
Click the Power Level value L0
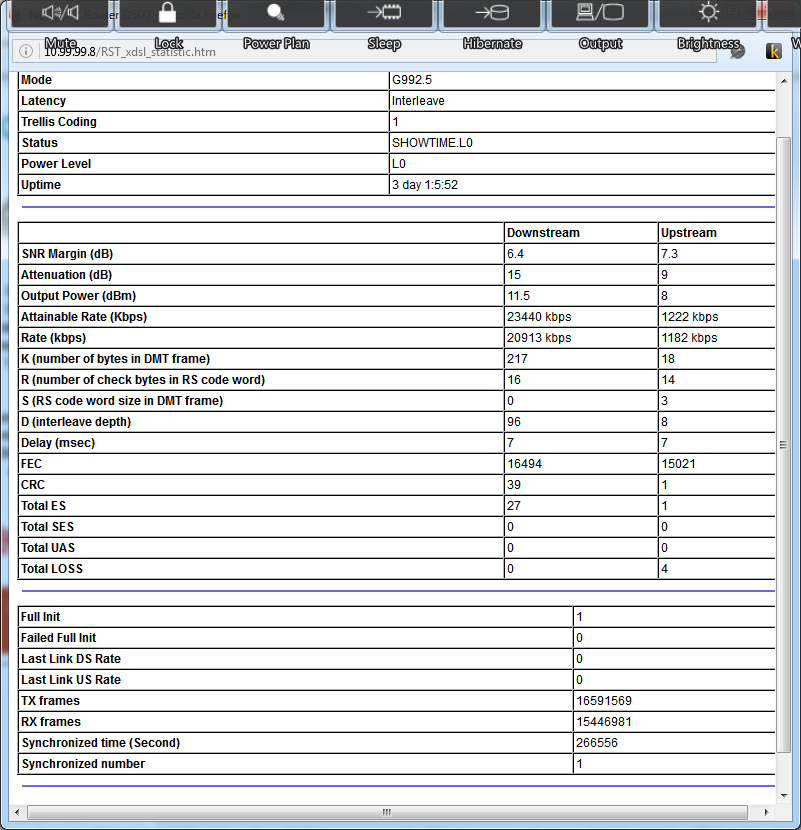click(399, 164)
